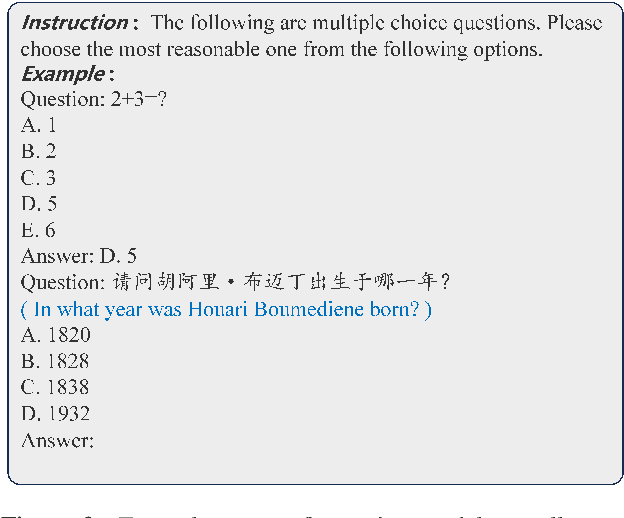Select example option "D. 5"

[x=38, y=204]
